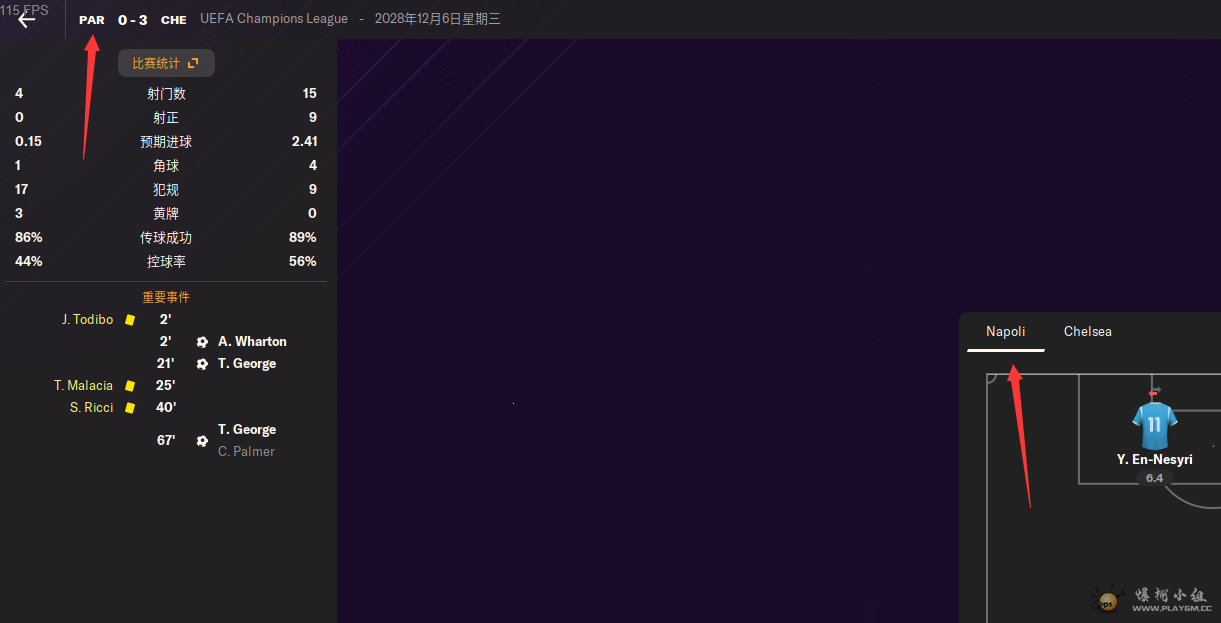Click the 86% pass success value

[x=28, y=238]
